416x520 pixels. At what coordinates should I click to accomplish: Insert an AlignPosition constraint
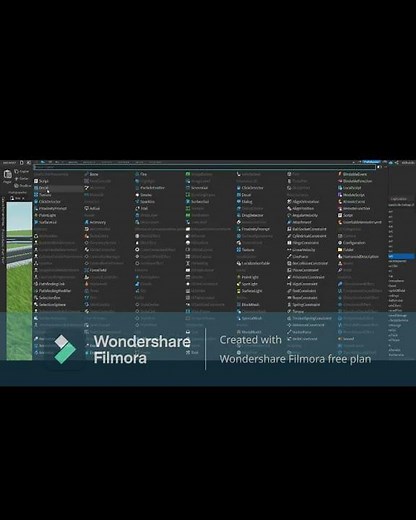[301, 208]
